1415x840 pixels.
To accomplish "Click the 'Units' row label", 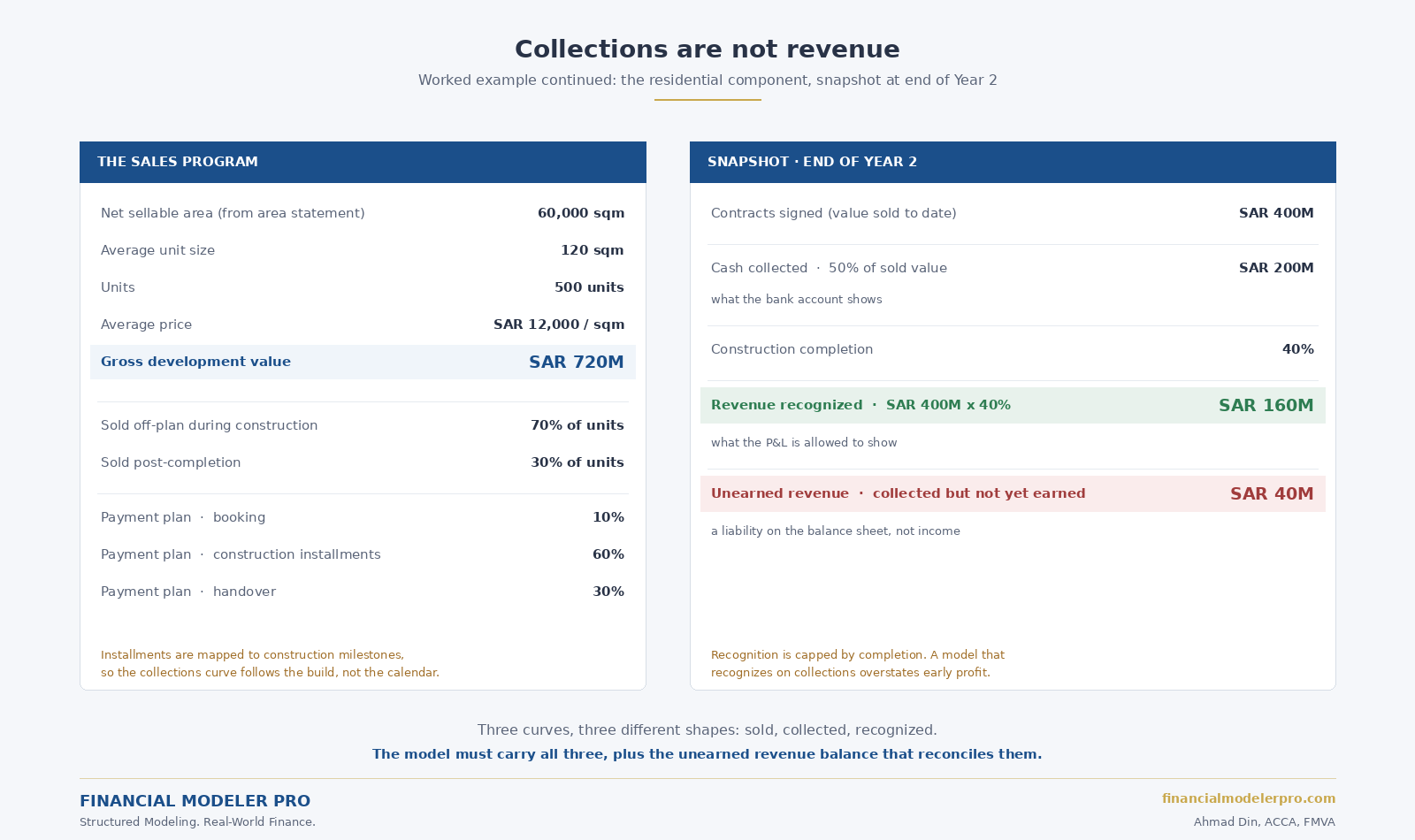I will [118, 287].
